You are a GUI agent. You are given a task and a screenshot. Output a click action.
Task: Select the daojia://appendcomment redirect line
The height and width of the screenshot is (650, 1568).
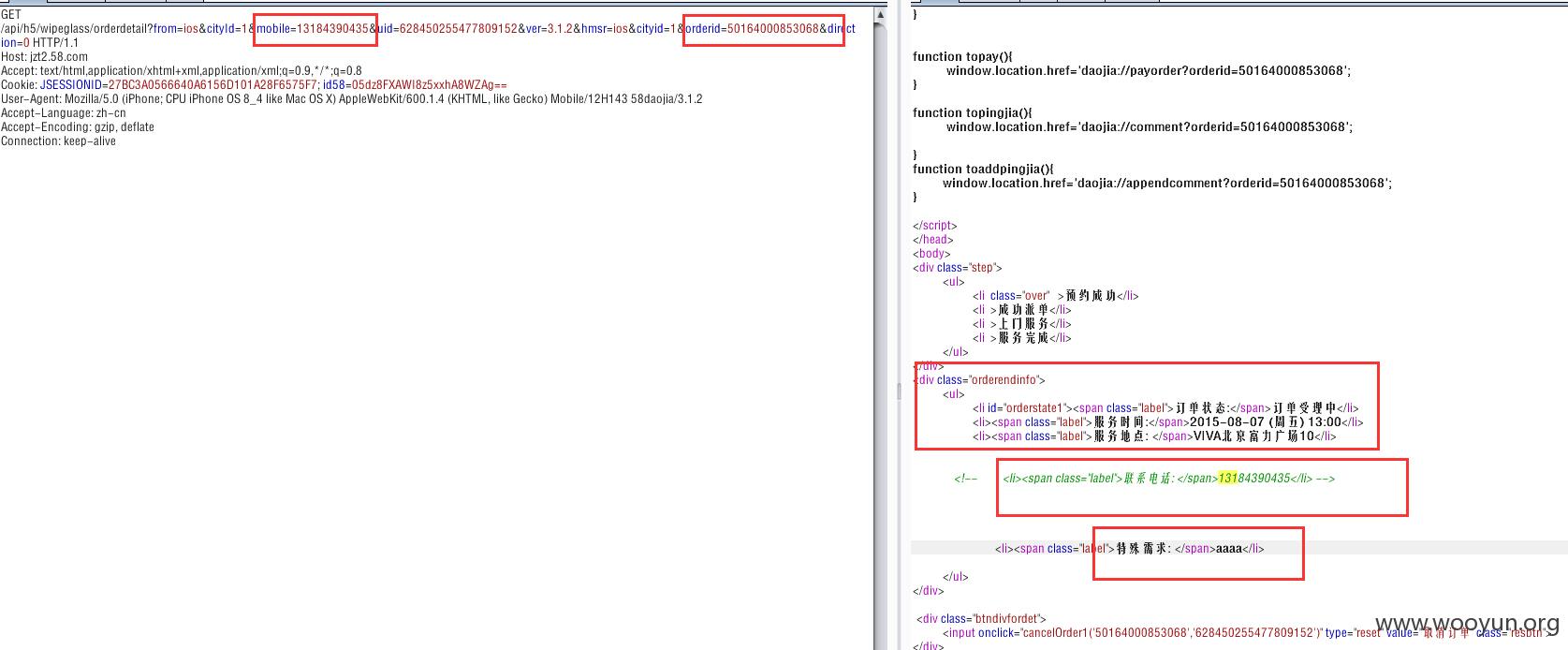1167,184
